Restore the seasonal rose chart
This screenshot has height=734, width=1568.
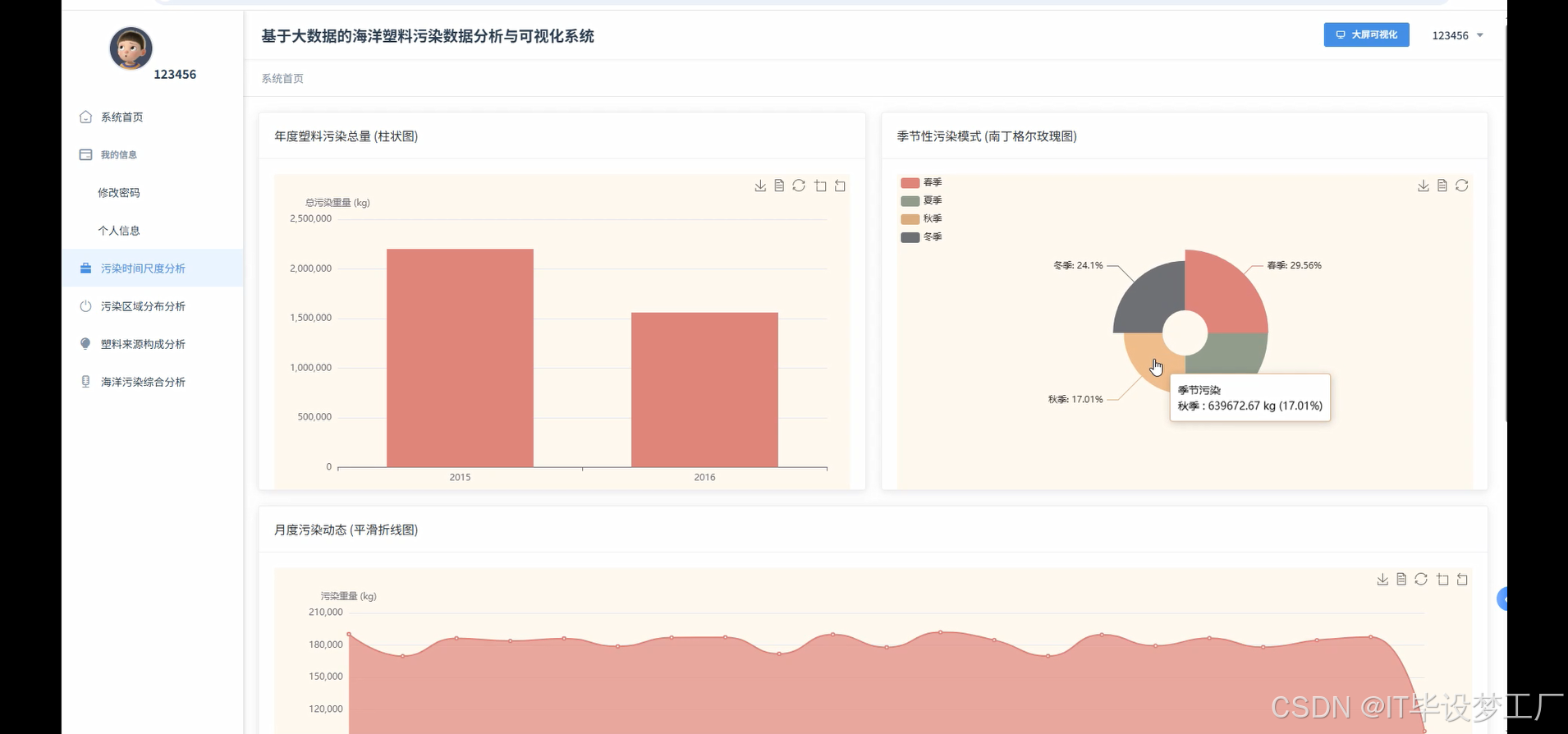tap(1462, 186)
